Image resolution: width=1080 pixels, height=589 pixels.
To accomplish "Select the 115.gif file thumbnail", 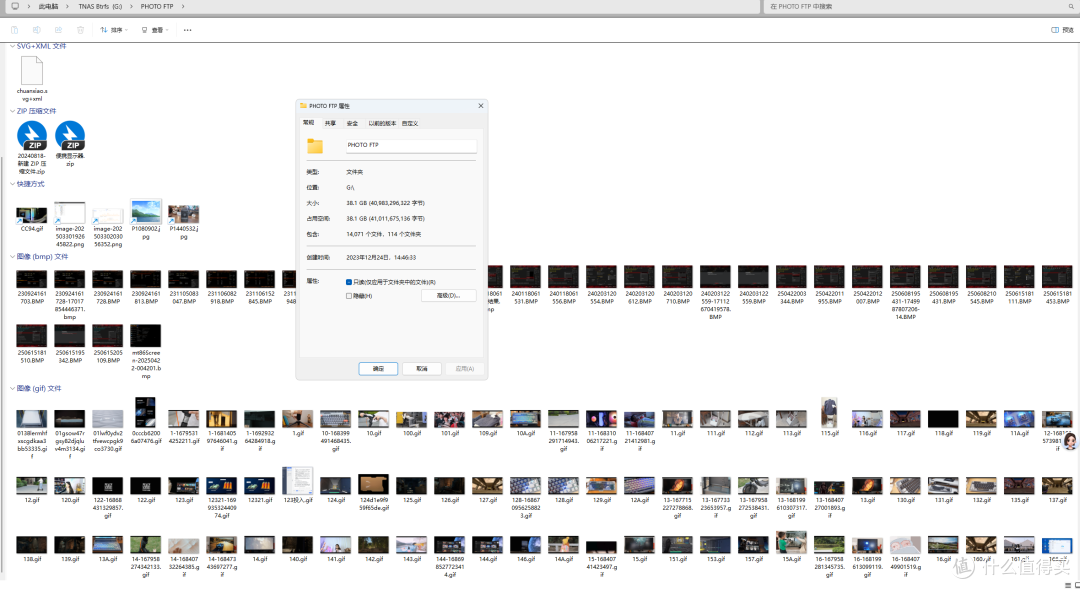I will (829, 413).
